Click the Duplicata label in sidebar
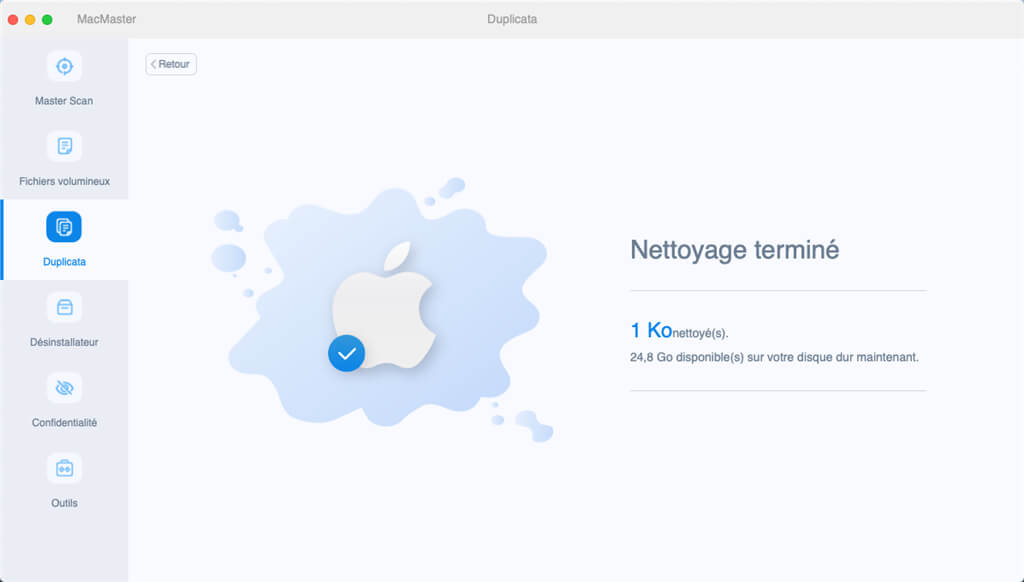Screen dimensions: 1024x582 (64, 261)
